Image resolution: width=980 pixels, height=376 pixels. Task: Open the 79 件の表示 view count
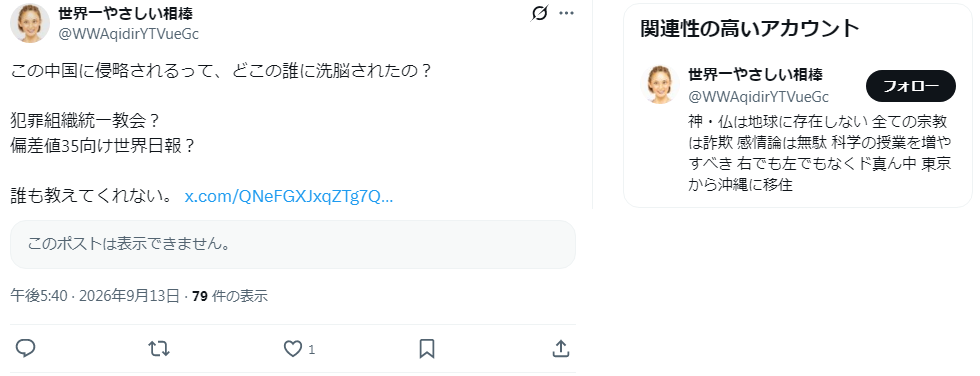click(230, 295)
